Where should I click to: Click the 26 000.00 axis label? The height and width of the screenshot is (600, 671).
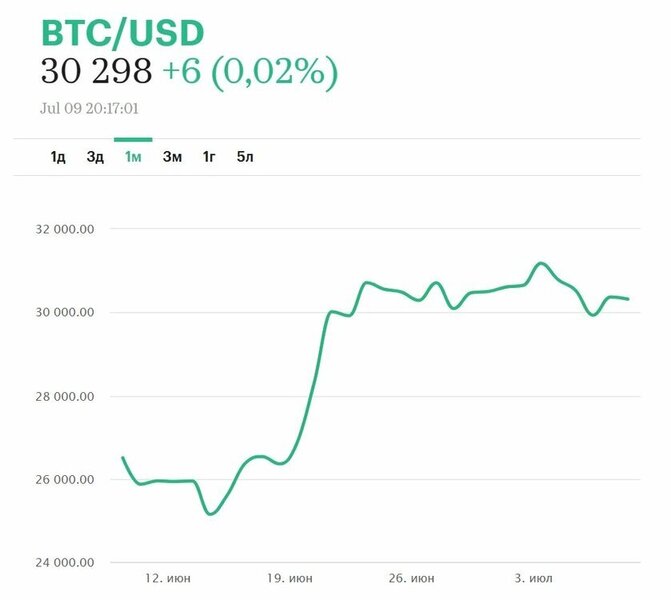click(63, 480)
